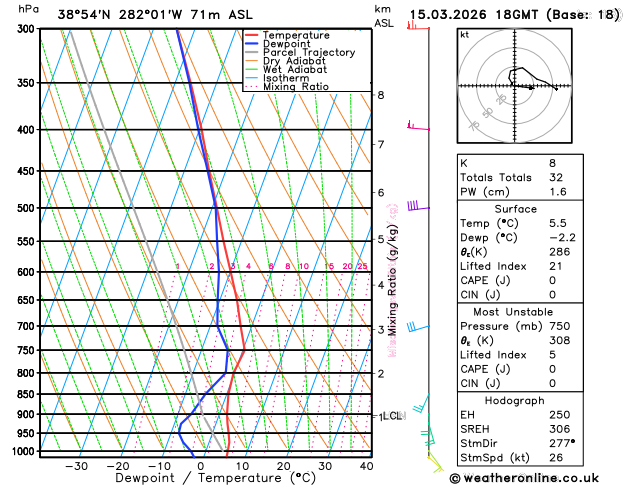Click the PW (cm) value 1.6

558,192
